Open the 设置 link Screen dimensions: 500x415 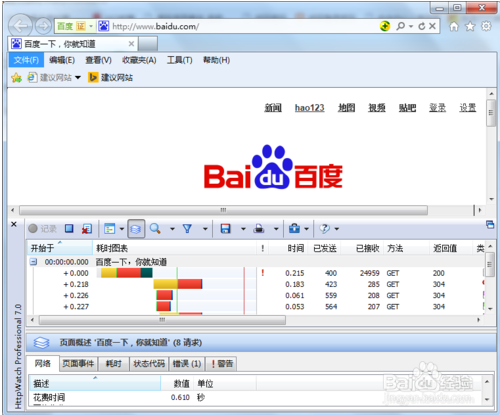(x=468, y=108)
